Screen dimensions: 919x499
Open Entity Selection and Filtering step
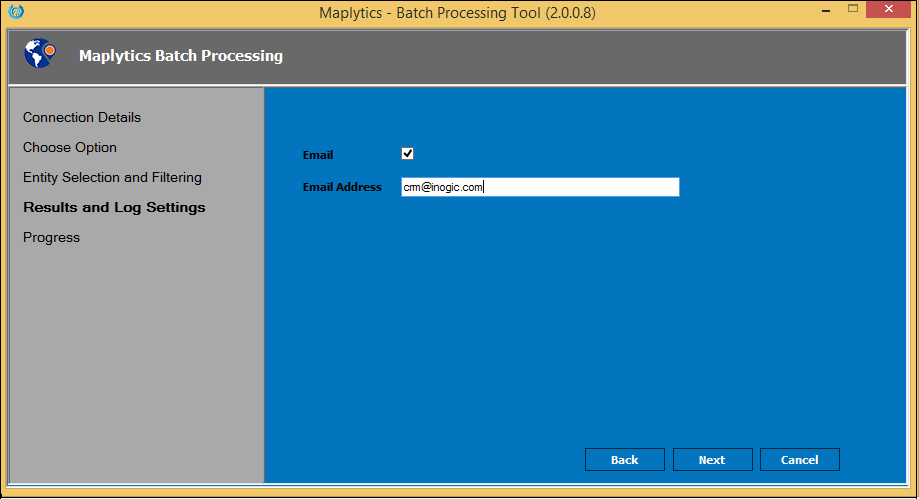(x=112, y=177)
